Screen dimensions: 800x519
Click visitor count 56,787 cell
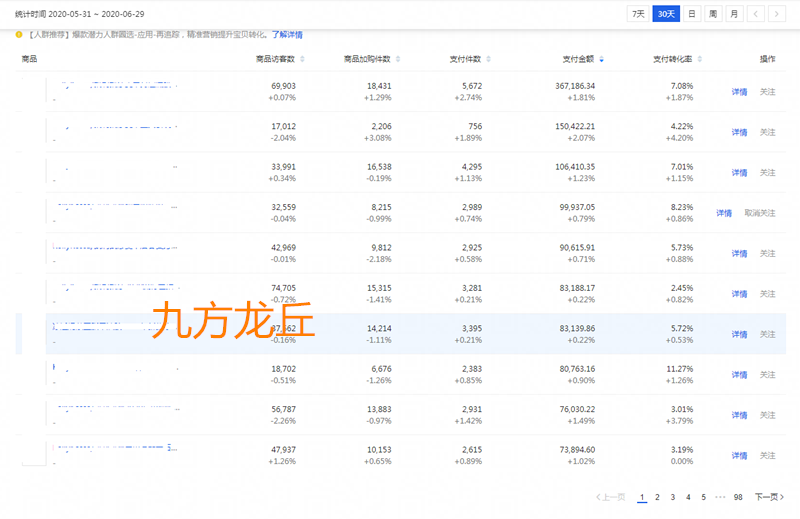pyautogui.click(x=283, y=409)
